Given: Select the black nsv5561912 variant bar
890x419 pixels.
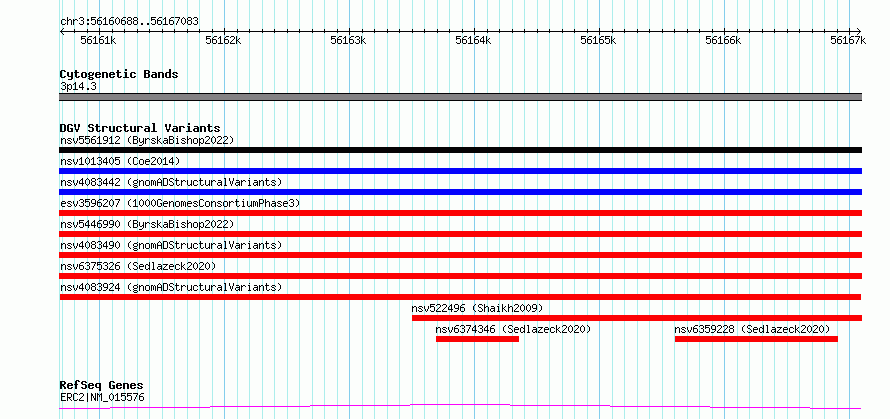Looking at the screenshot, I should pos(460,150).
